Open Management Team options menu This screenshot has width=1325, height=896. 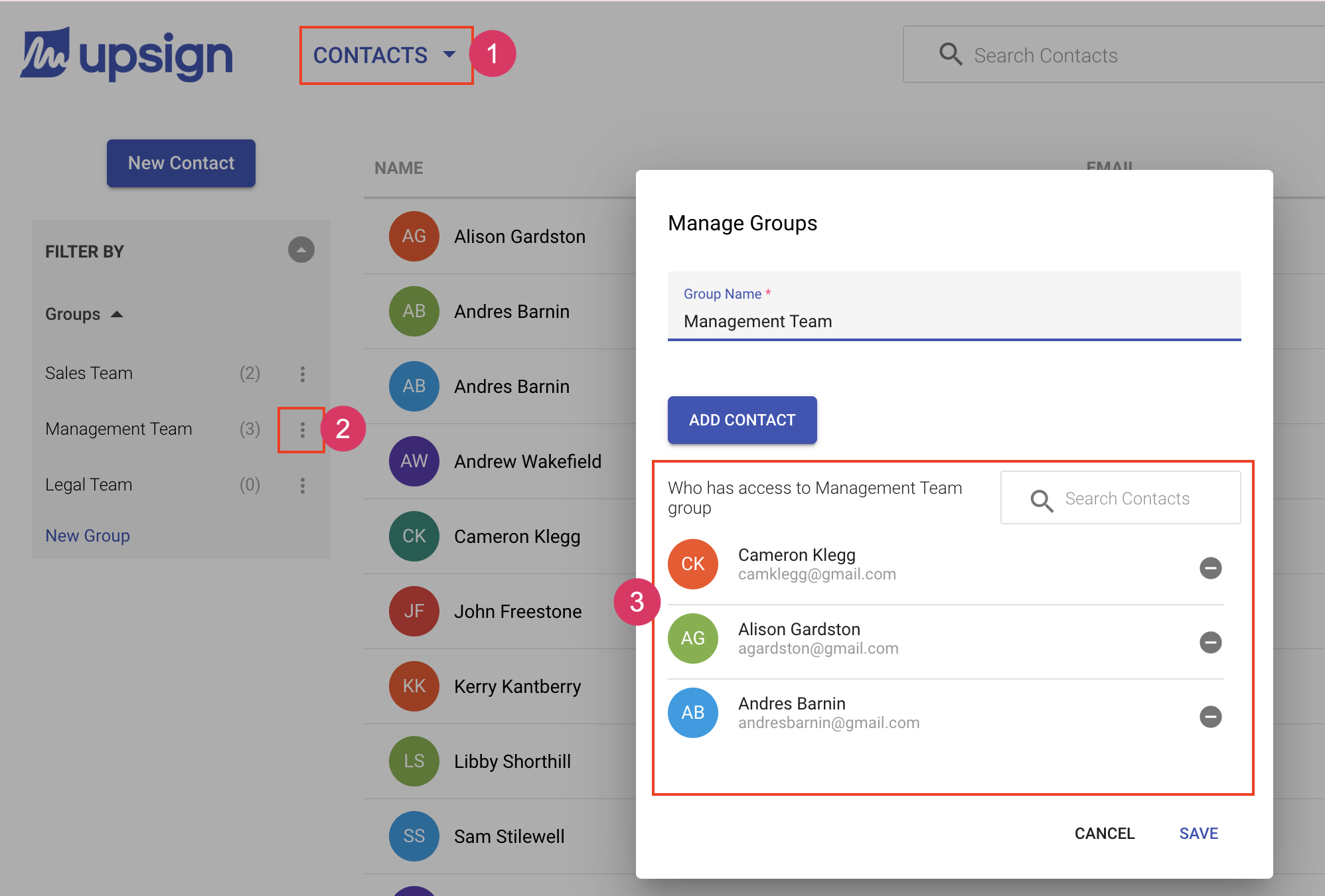pyautogui.click(x=303, y=429)
